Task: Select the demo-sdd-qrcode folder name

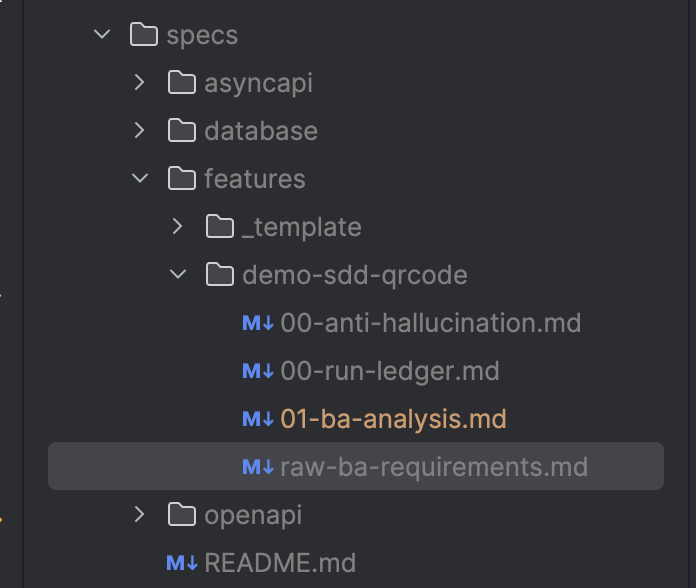Action: pyautogui.click(x=354, y=275)
